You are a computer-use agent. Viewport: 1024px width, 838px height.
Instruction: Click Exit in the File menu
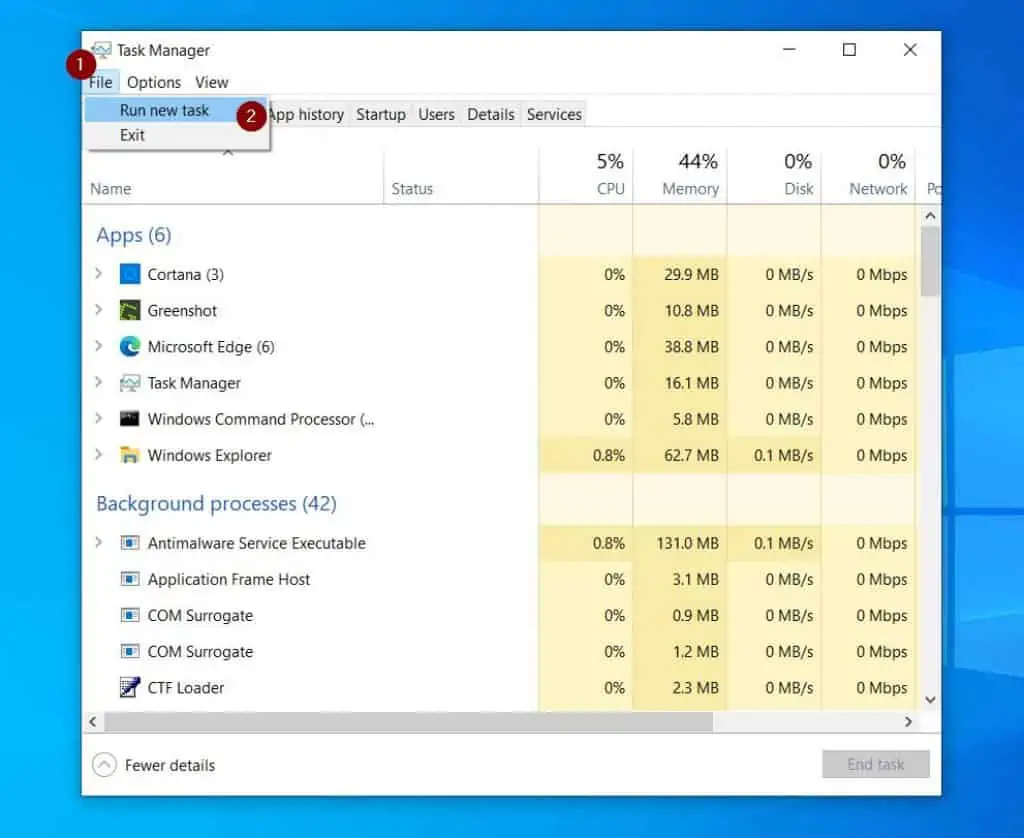click(132, 135)
